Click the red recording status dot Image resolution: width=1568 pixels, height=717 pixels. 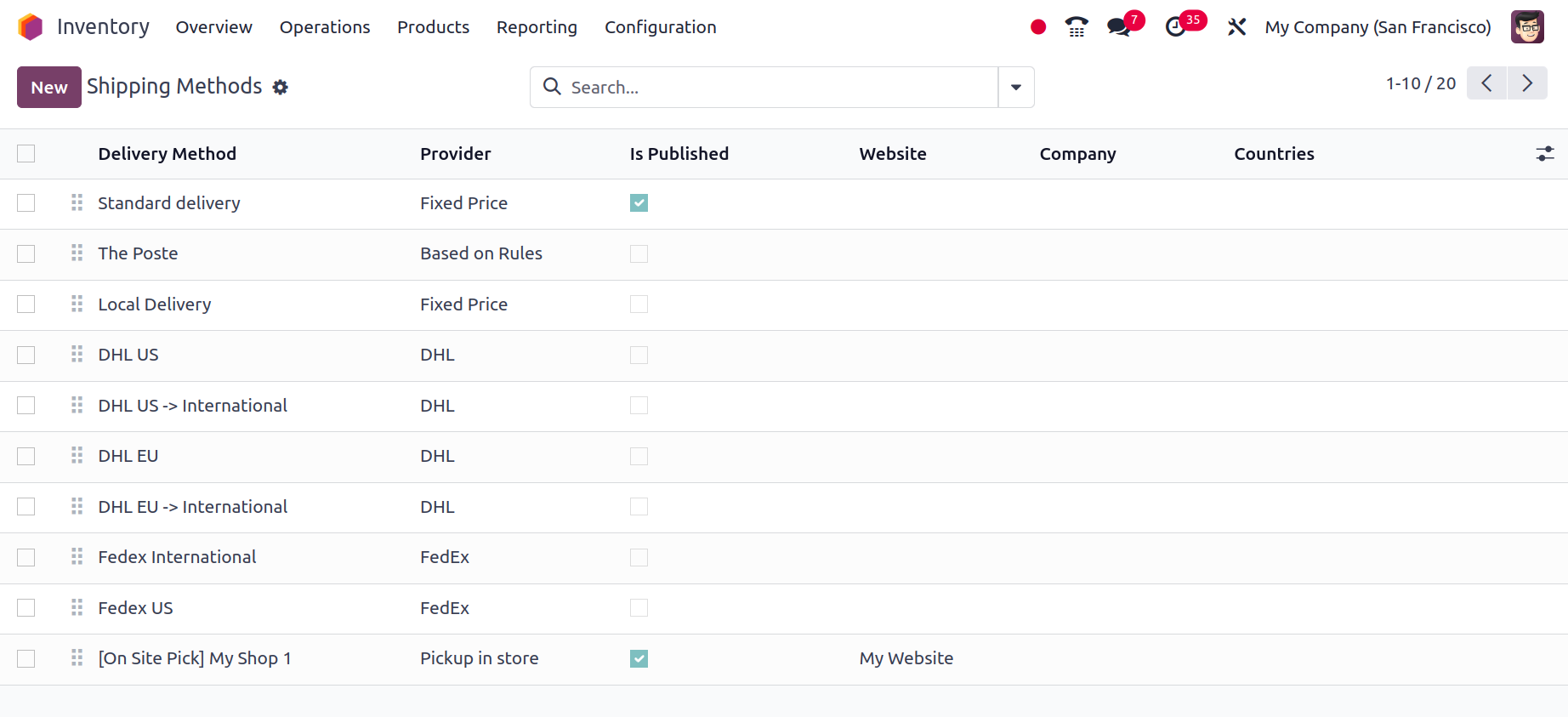[x=1037, y=27]
